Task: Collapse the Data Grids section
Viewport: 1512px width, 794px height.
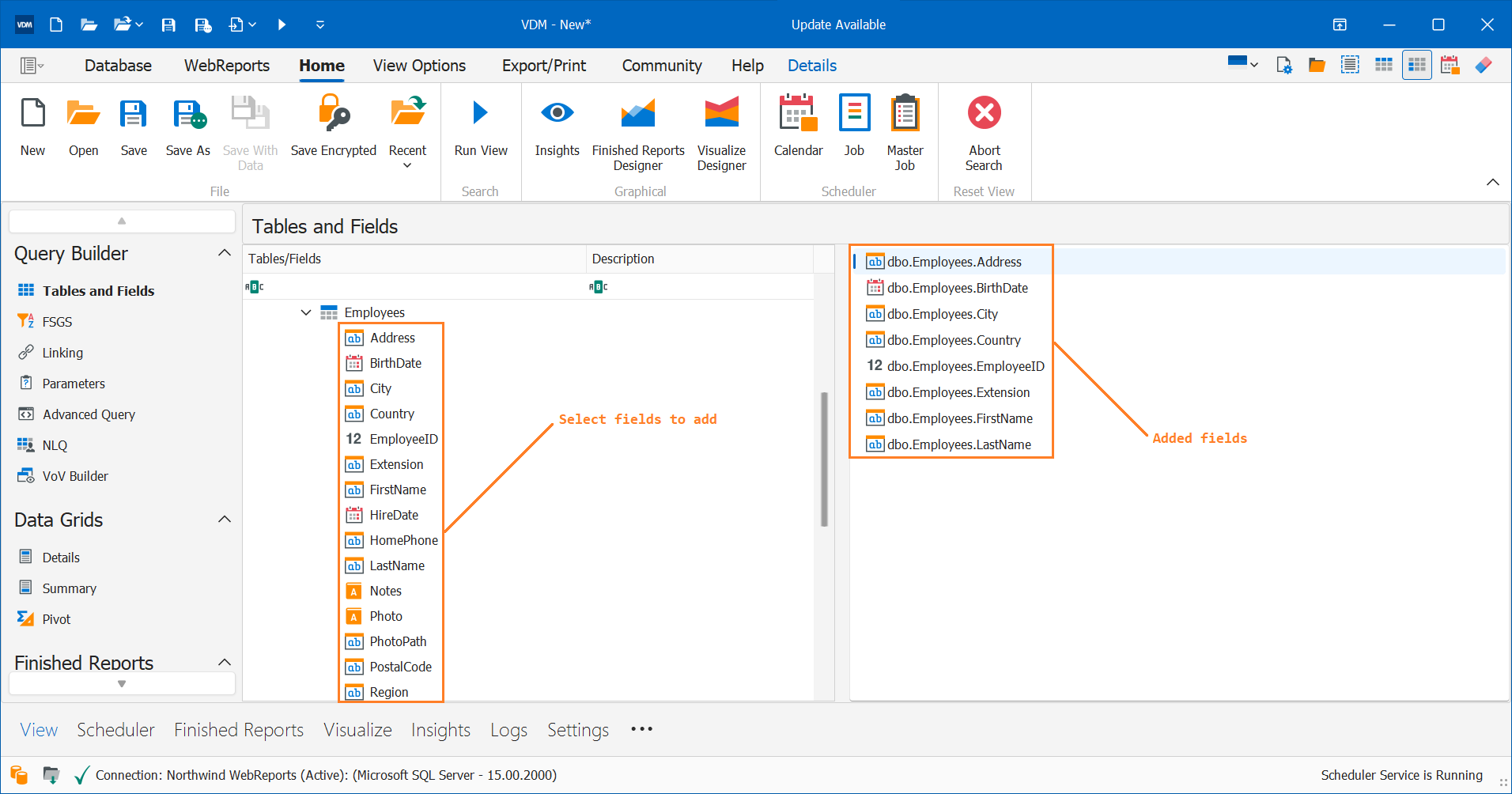Action: 225,520
